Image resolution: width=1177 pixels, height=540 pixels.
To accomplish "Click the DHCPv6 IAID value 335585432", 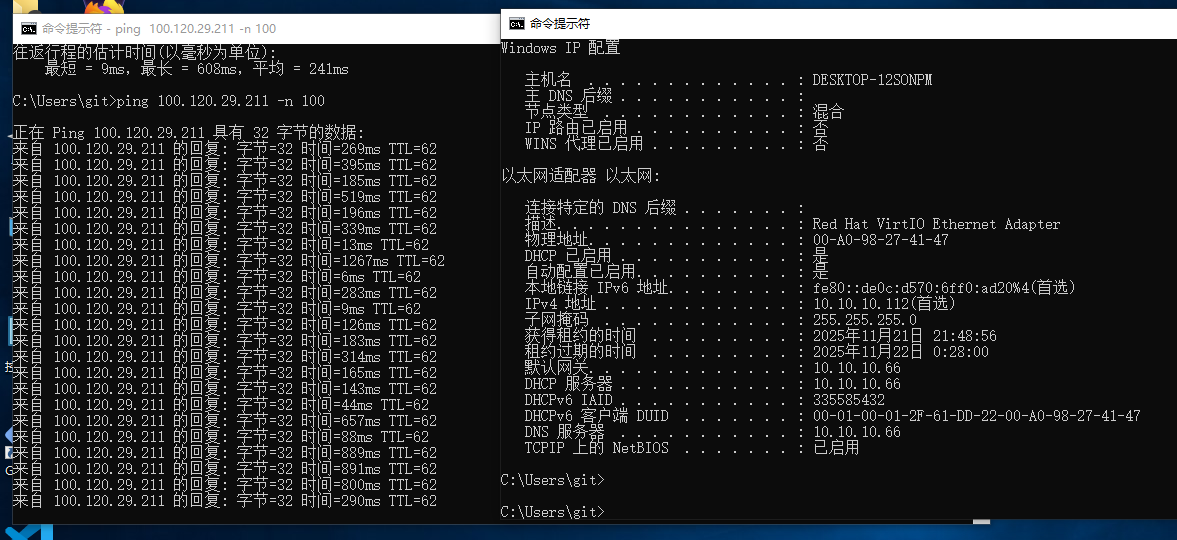I will (x=848, y=400).
